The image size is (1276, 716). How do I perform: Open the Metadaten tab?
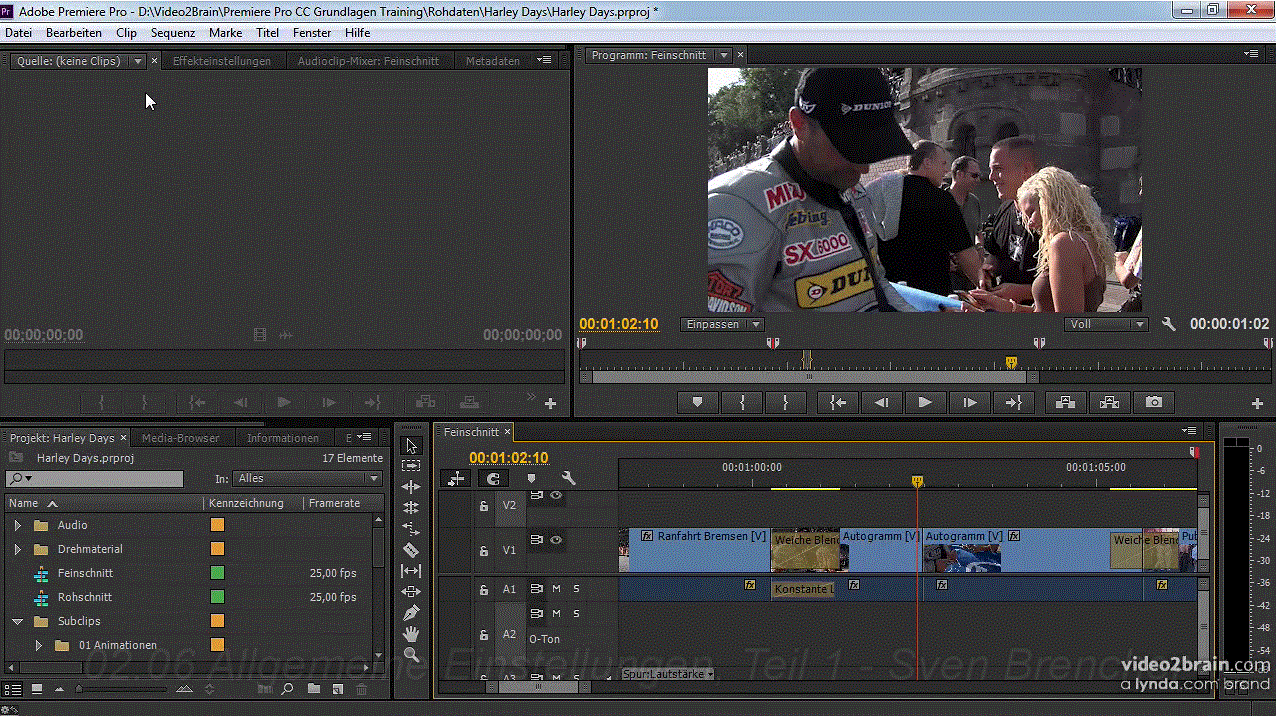[x=493, y=61]
